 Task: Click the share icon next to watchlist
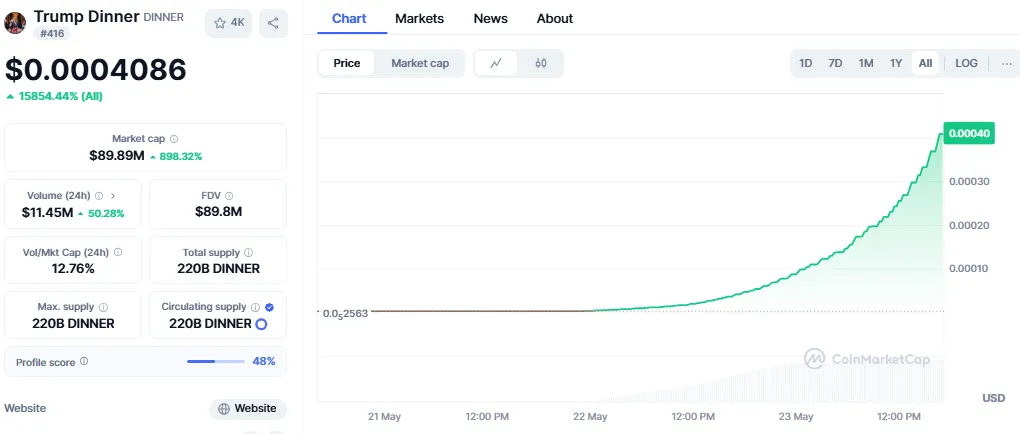point(273,22)
